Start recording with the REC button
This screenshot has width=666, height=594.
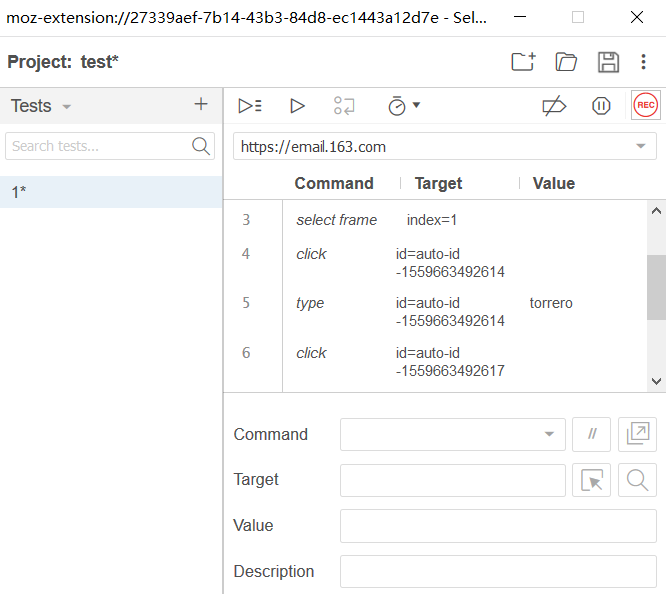pos(645,106)
